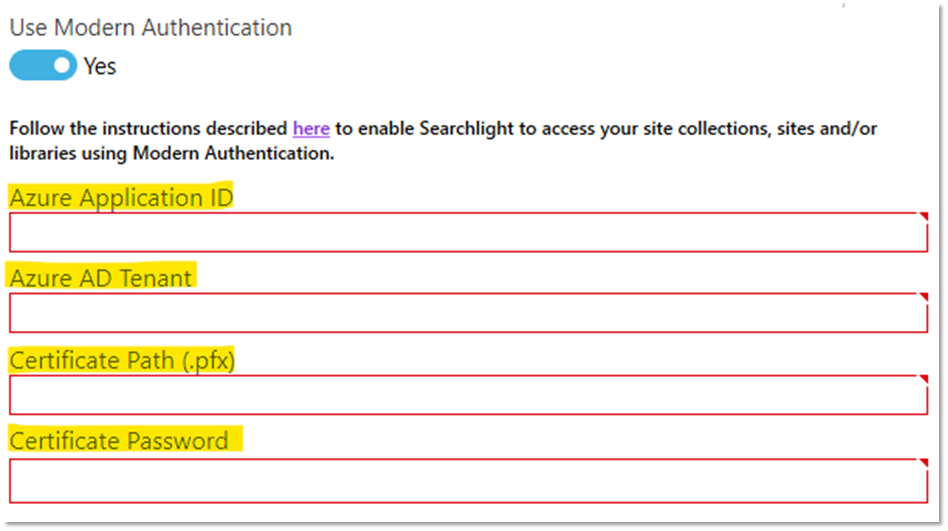Click the red corner marker on Azure AD Tenant field
Screen dimensions: 948x531
(923, 298)
